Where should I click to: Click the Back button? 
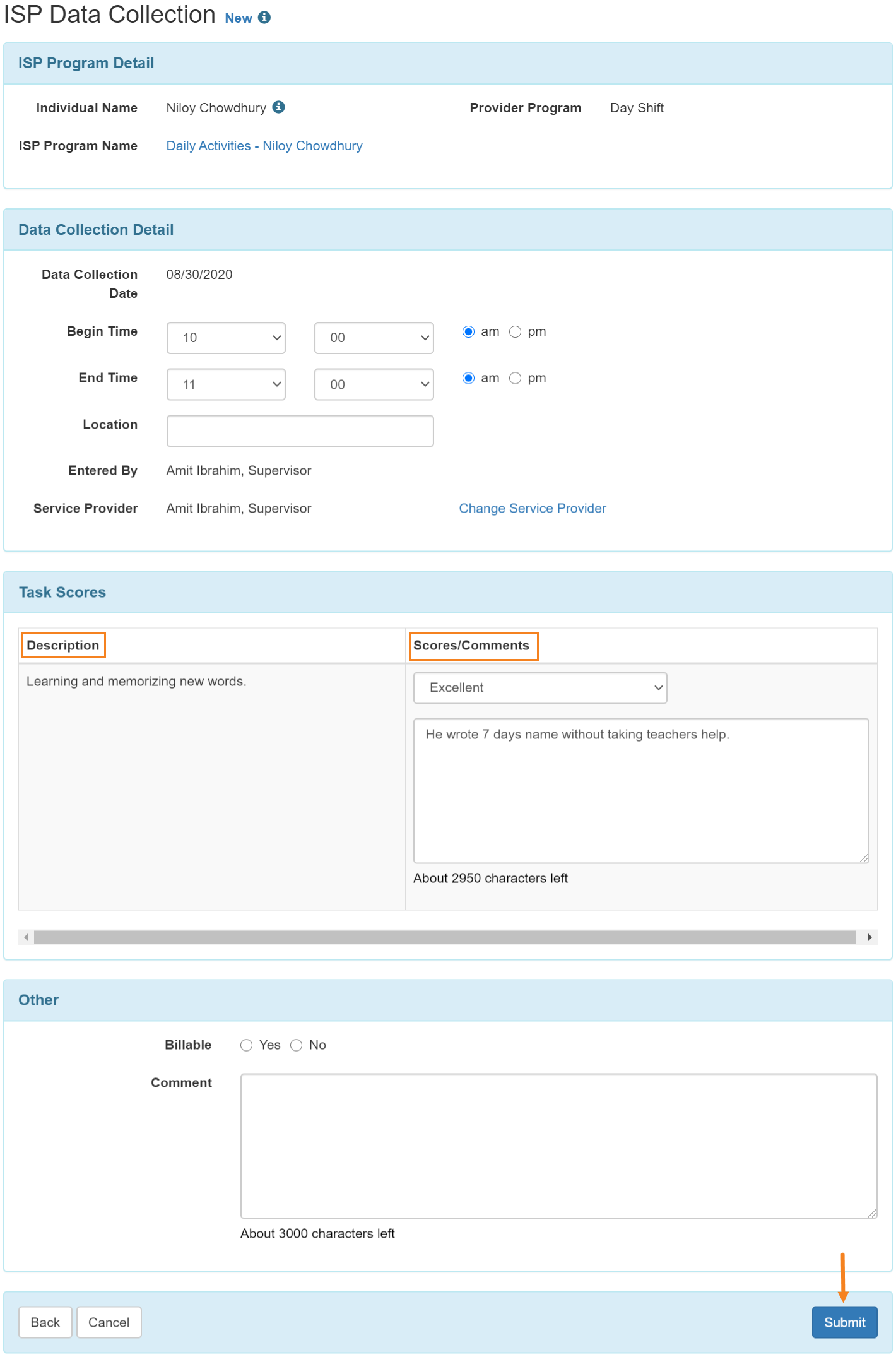coord(45,1322)
